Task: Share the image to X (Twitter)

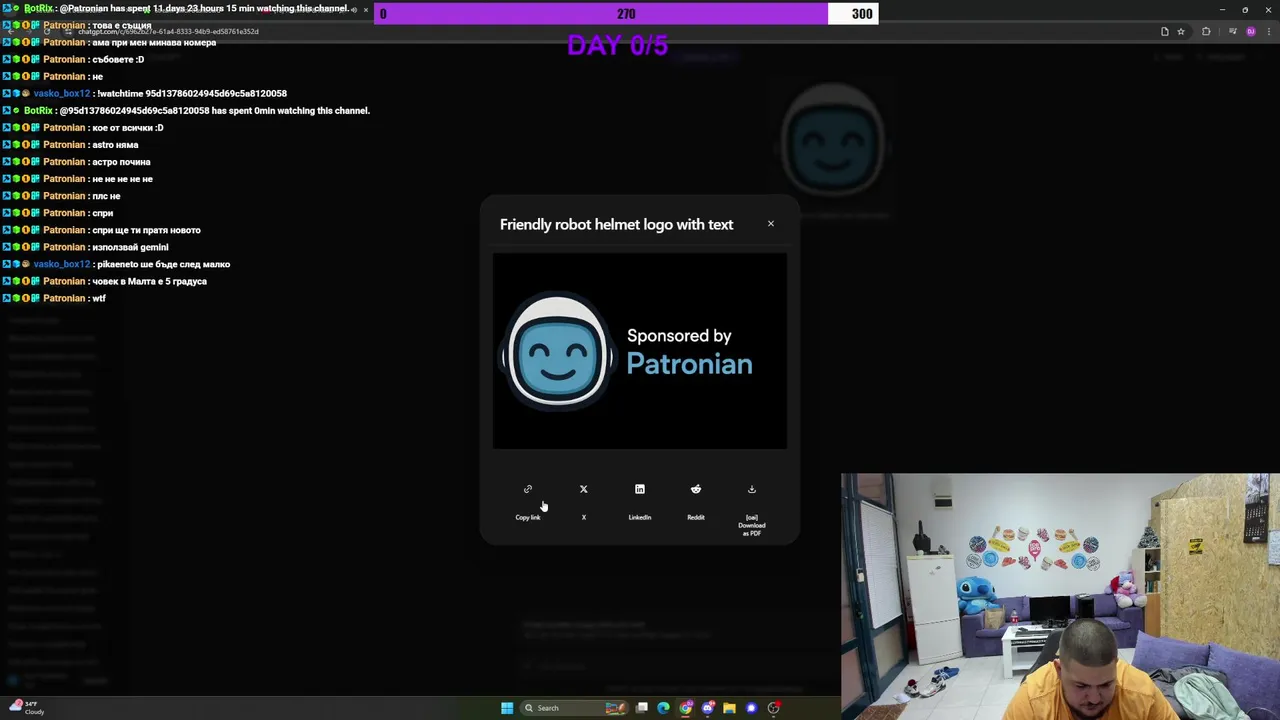Action: 584,501
